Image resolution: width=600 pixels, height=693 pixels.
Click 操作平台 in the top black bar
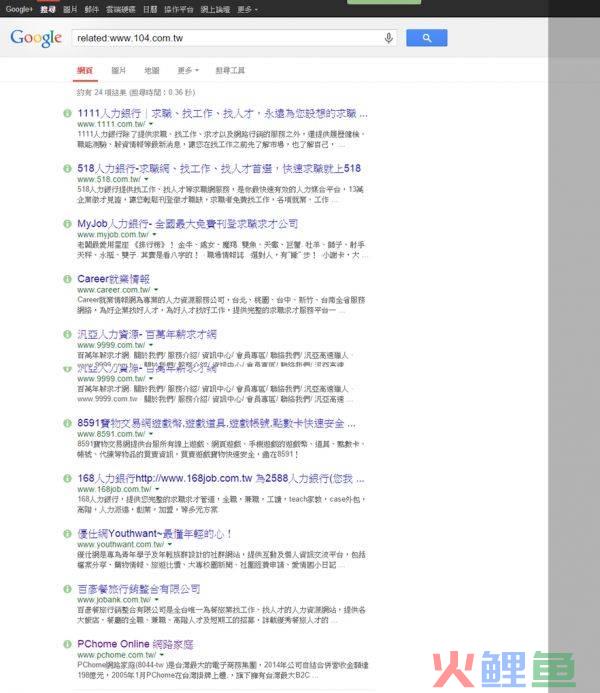[178, 9]
